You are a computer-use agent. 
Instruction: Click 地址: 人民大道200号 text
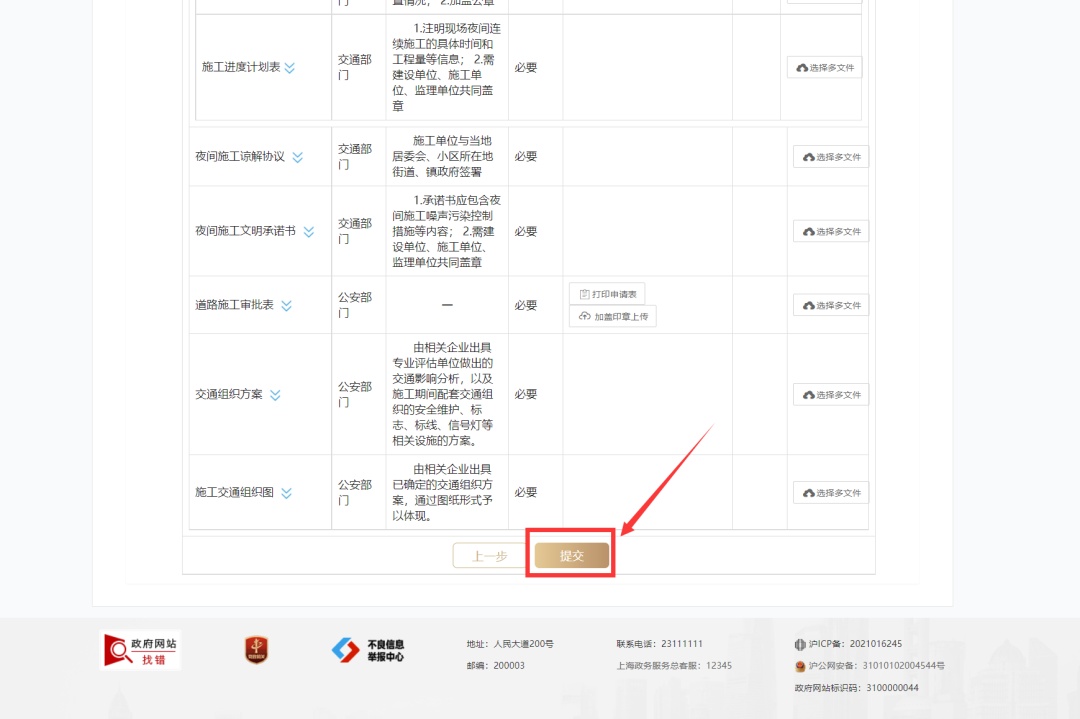pyautogui.click(x=510, y=644)
